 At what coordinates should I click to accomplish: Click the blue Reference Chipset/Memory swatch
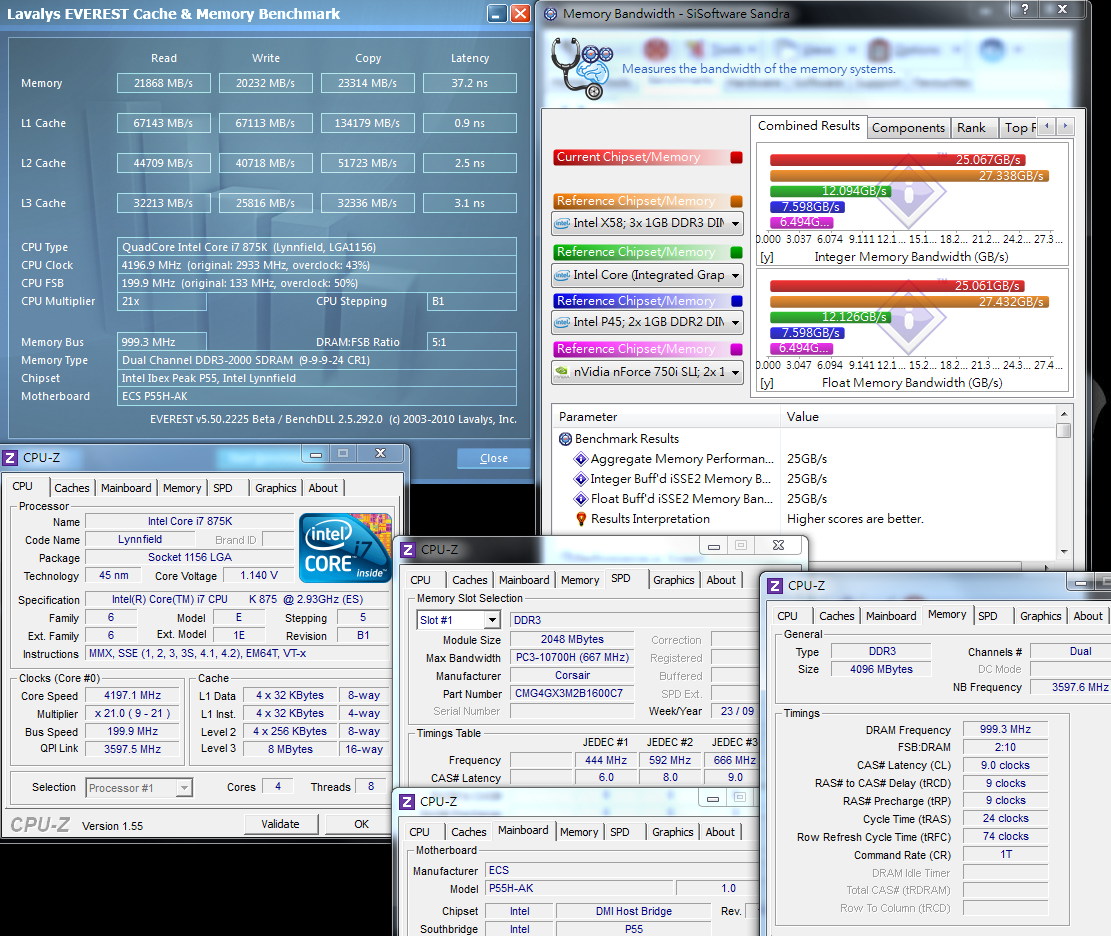pos(736,301)
